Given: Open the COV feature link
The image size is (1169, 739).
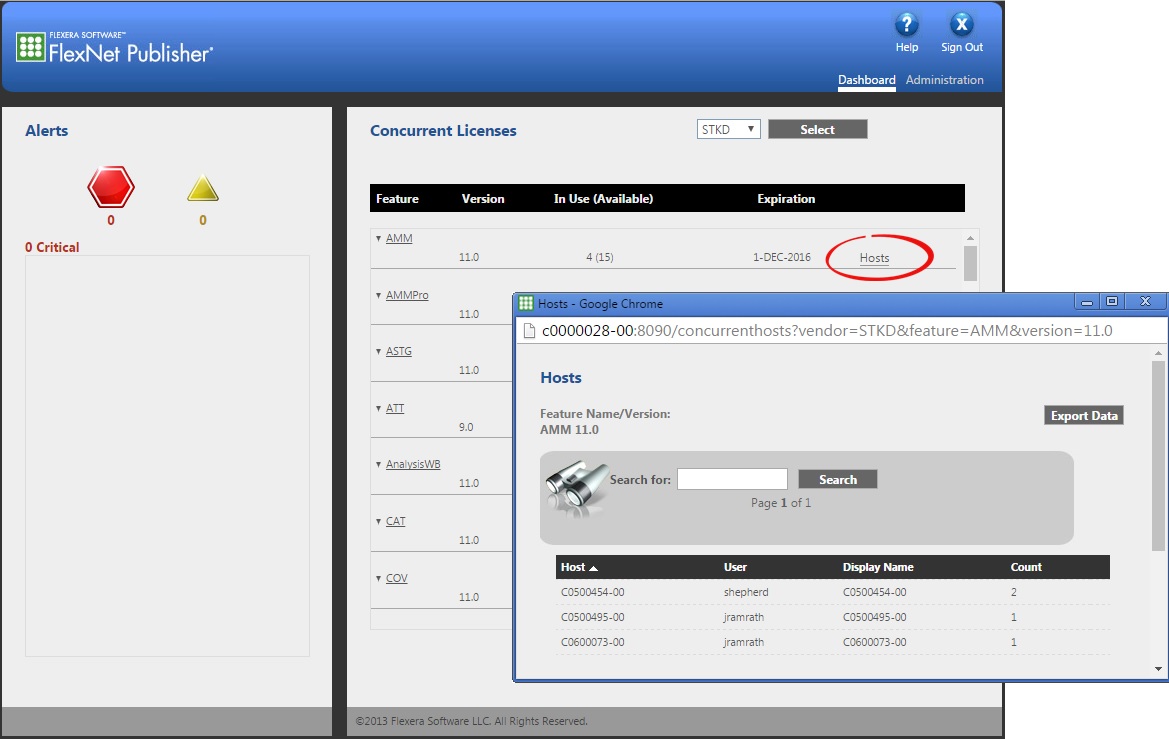Looking at the screenshot, I should (x=397, y=578).
